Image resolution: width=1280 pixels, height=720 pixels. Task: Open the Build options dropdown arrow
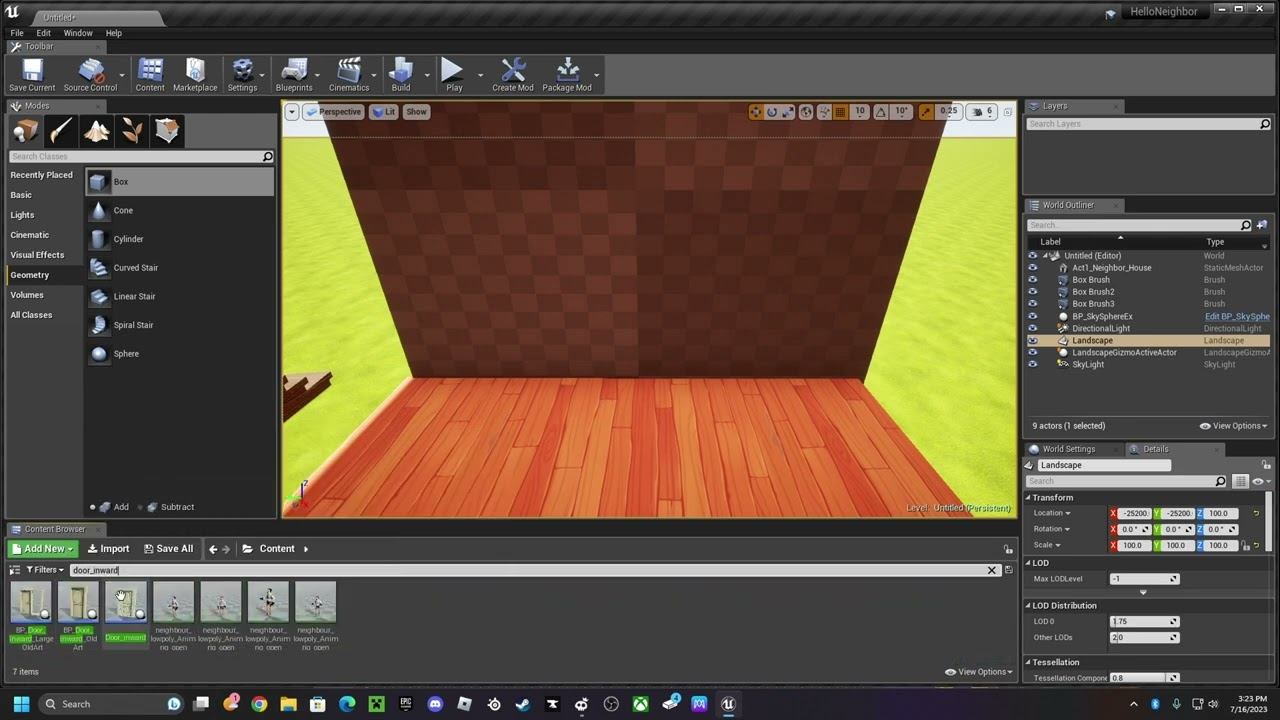427,75
